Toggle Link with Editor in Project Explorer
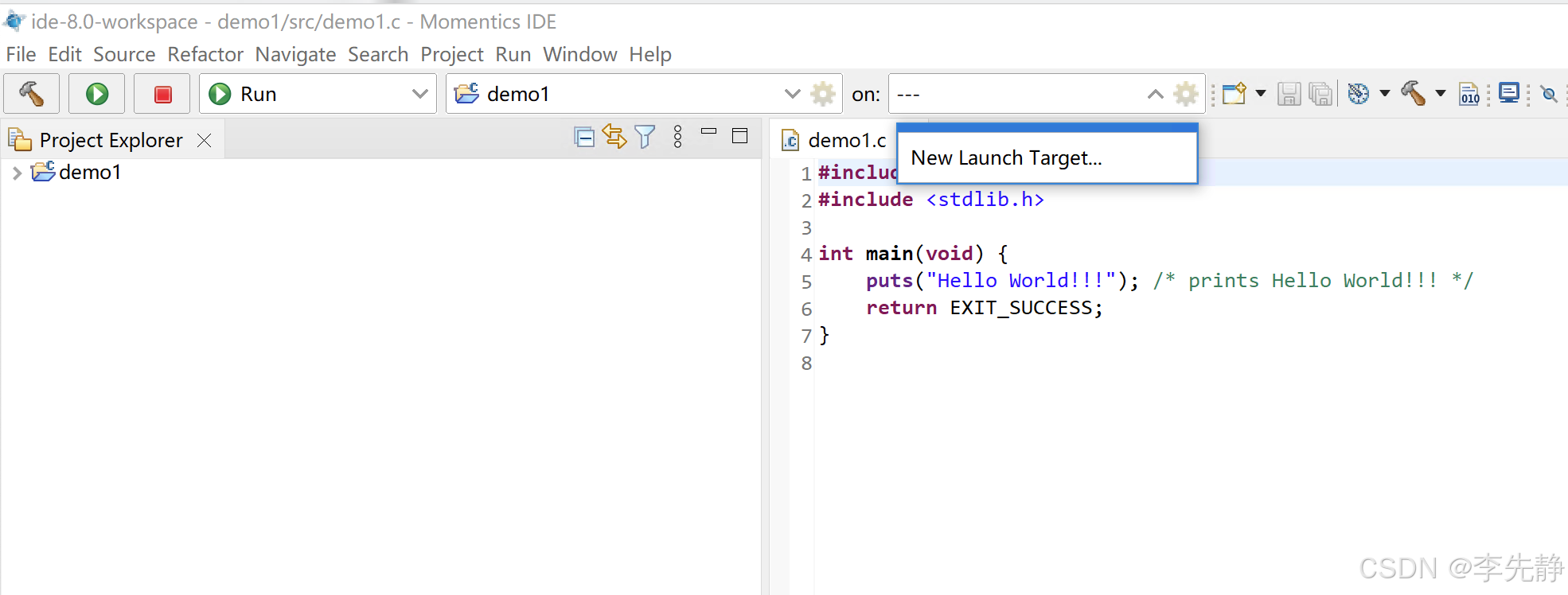This screenshot has width=1568, height=595. (x=614, y=137)
